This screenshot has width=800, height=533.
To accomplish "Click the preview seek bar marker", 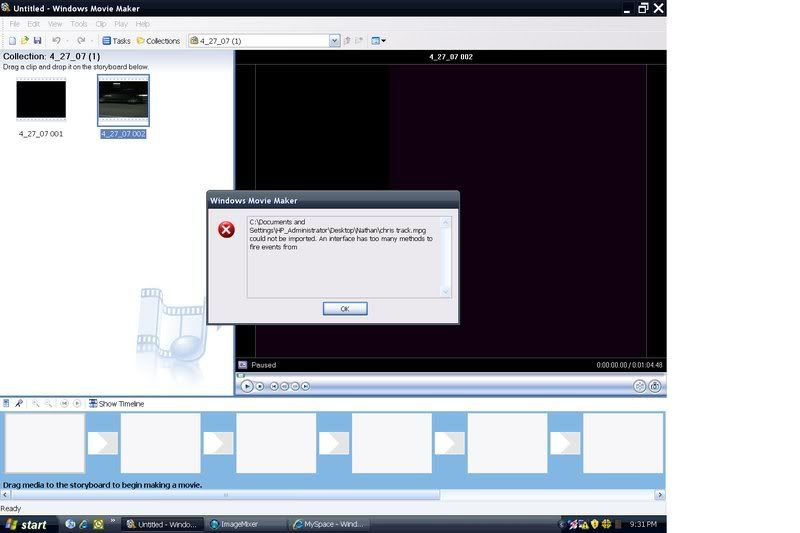I will click(x=241, y=375).
